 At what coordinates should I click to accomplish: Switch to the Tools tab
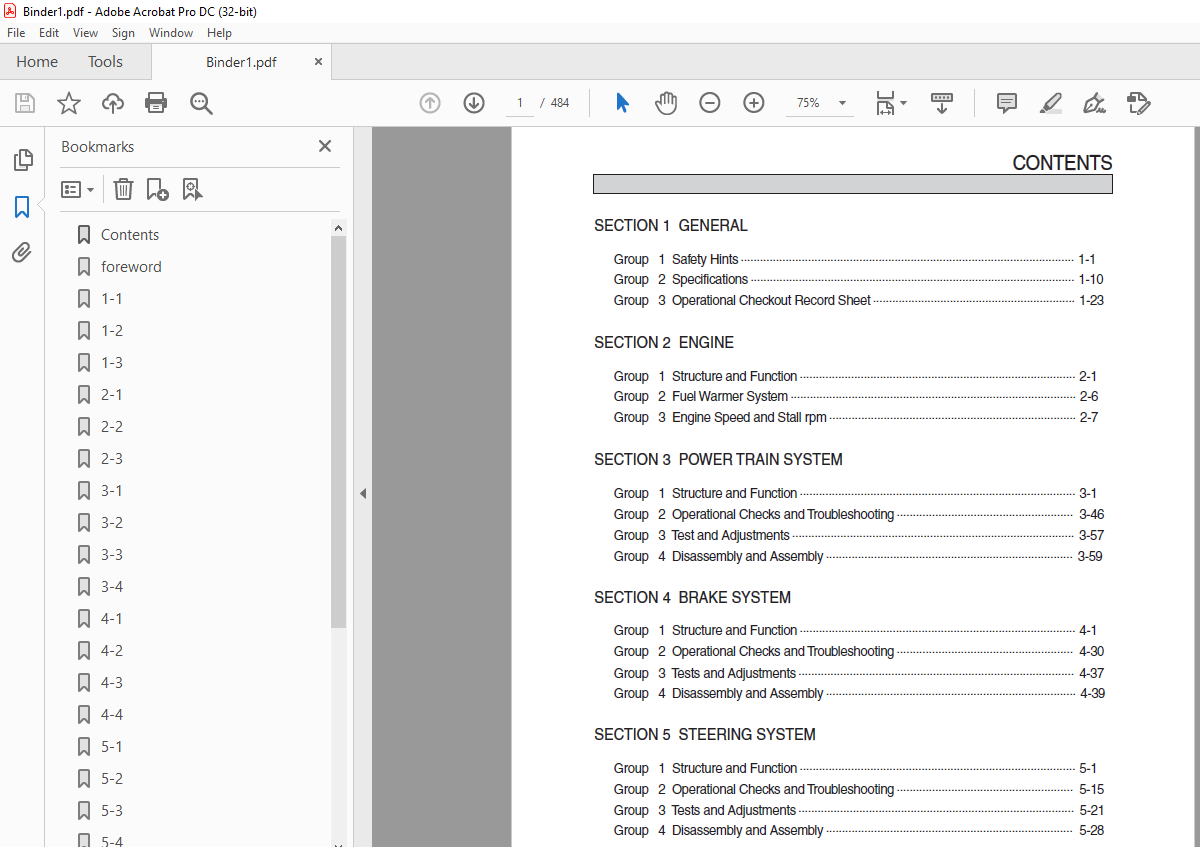click(105, 62)
